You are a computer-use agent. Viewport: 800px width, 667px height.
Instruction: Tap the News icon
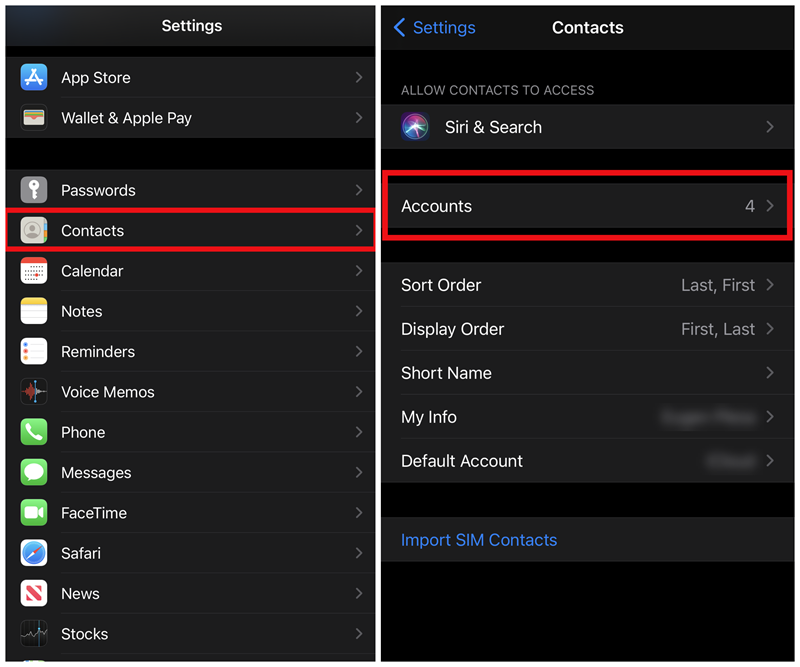coord(34,594)
